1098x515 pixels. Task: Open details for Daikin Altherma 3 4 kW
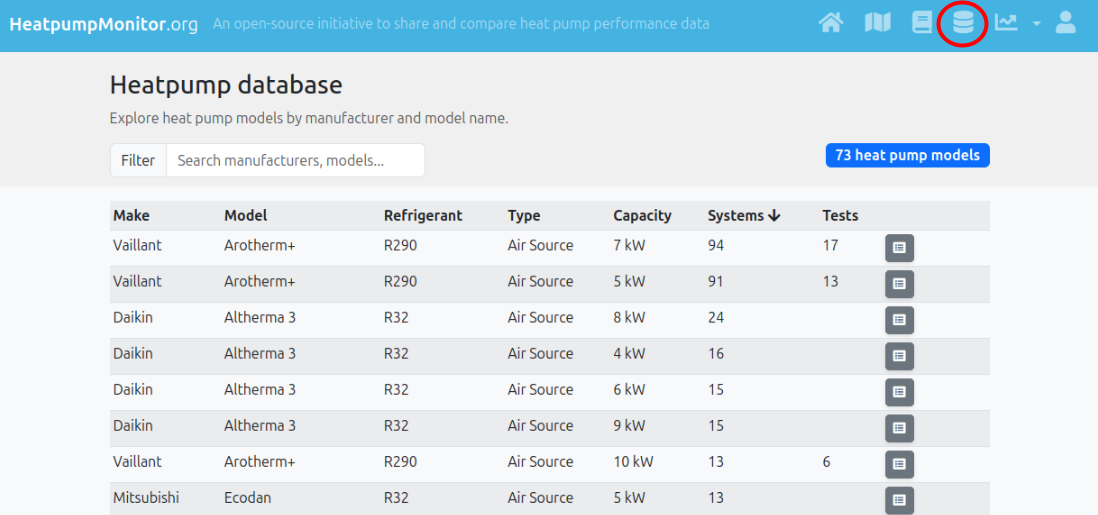coord(899,356)
